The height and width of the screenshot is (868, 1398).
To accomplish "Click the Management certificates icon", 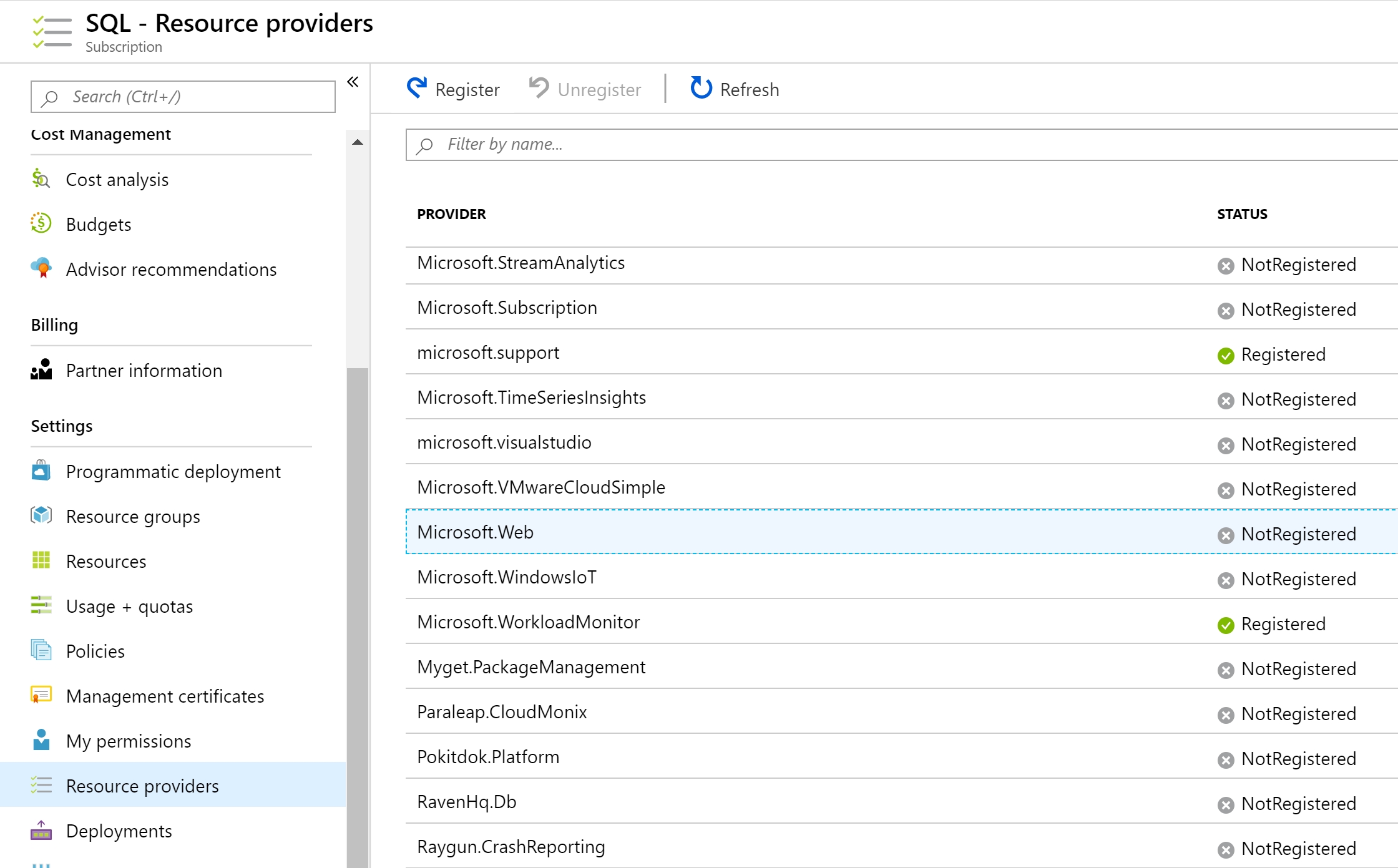I will [41, 696].
